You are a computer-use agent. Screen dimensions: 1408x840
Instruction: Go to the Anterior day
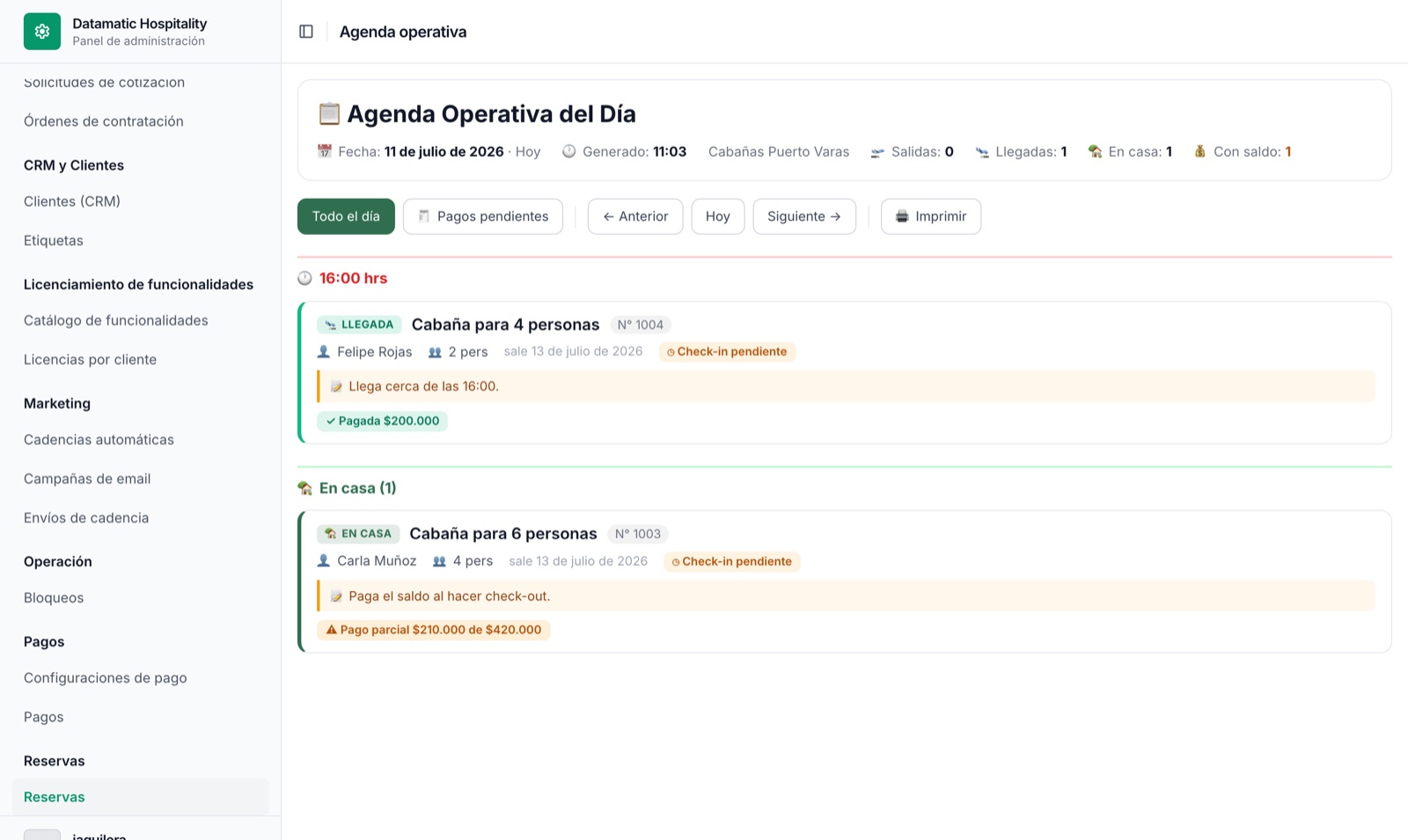point(635,216)
